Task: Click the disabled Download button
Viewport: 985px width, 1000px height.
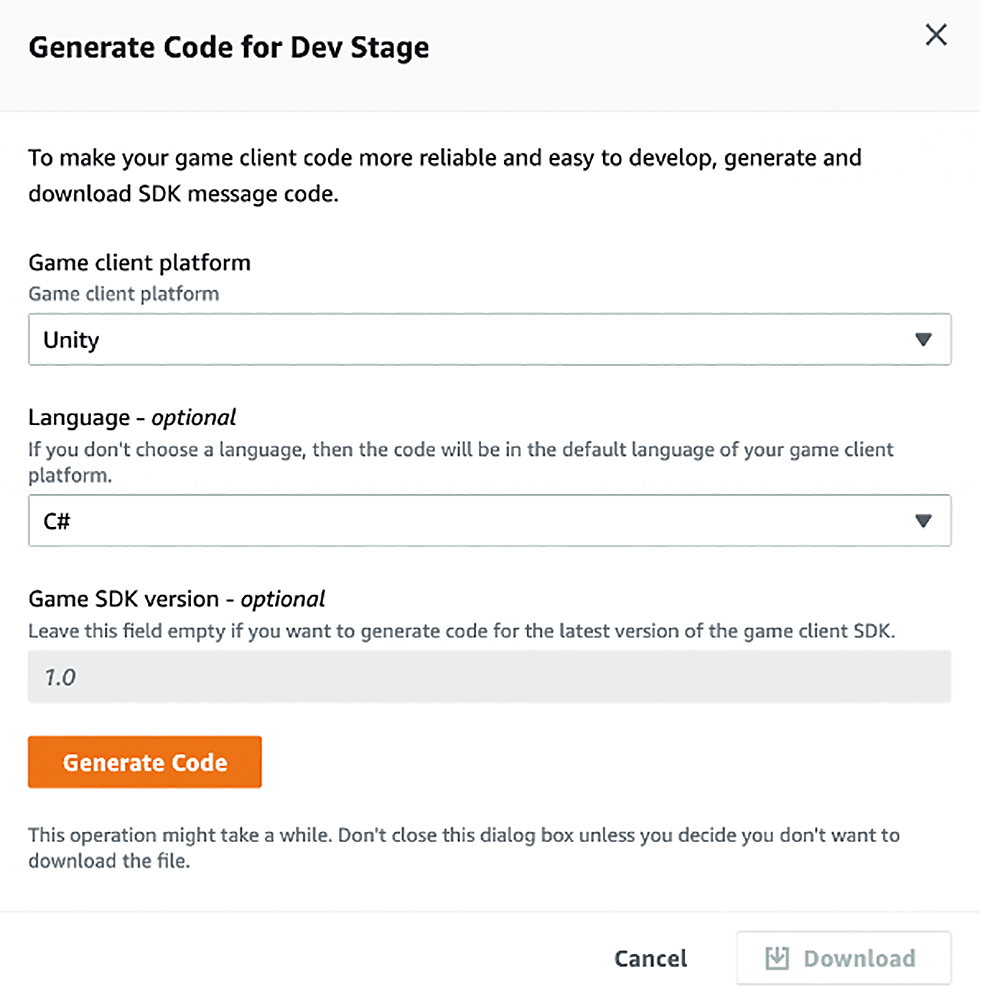Action: point(843,957)
